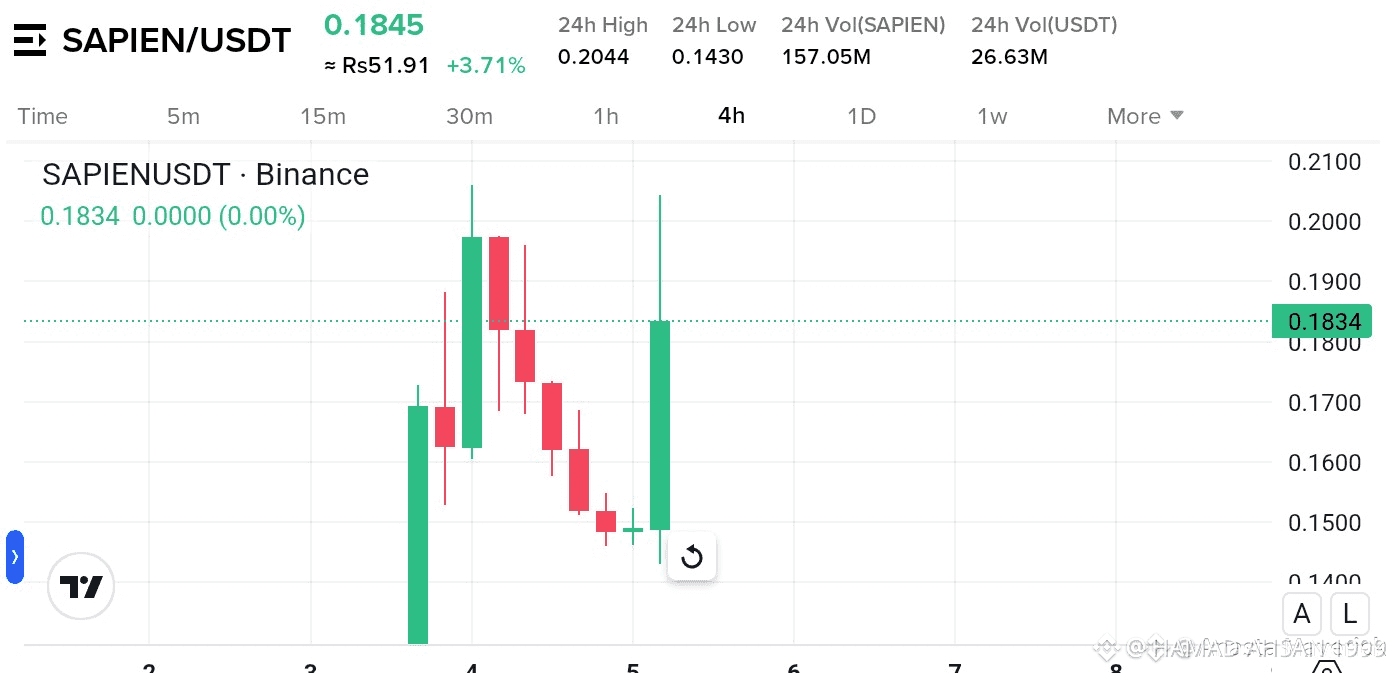This screenshot has height=673, width=1394.
Task: Switch to the 5m interval
Action: [183, 116]
